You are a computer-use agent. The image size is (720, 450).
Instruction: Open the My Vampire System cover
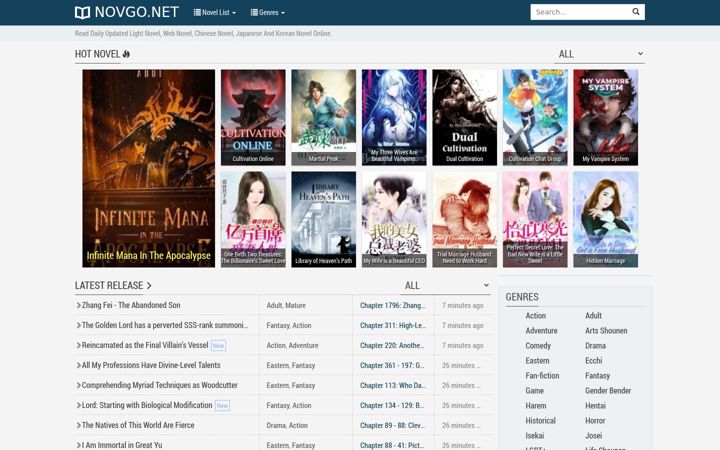pyautogui.click(x=606, y=118)
